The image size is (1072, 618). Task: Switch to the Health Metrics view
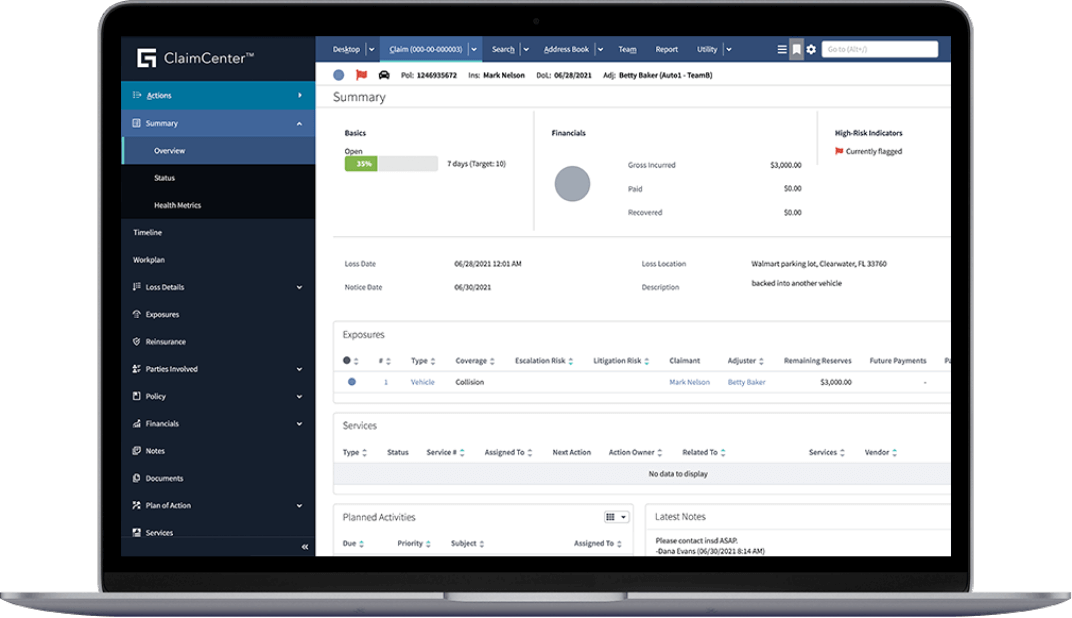click(176, 205)
